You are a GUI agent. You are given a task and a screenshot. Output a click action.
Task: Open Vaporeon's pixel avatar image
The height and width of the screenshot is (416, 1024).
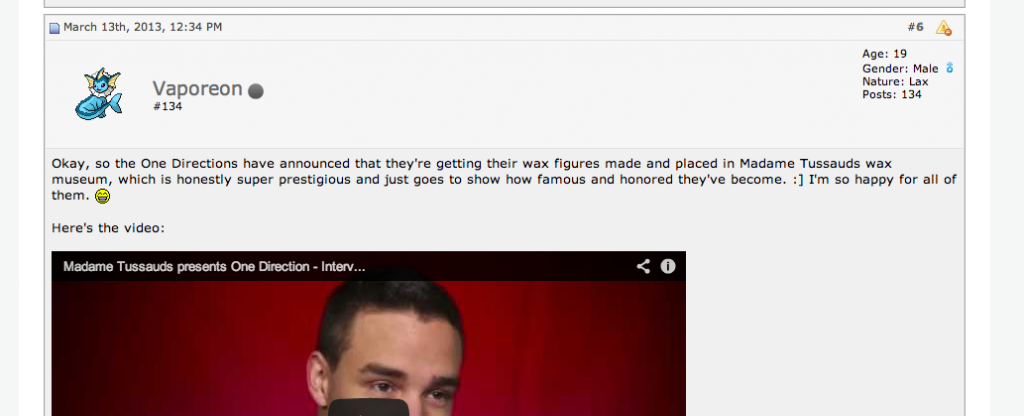coord(99,93)
